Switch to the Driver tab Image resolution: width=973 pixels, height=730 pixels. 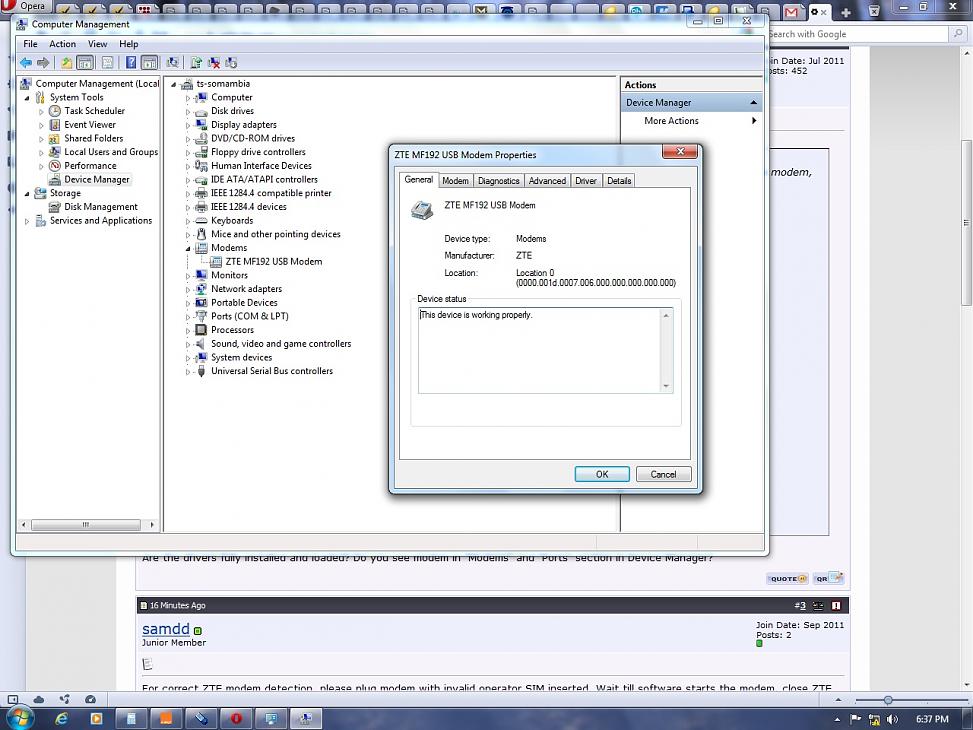586,181
